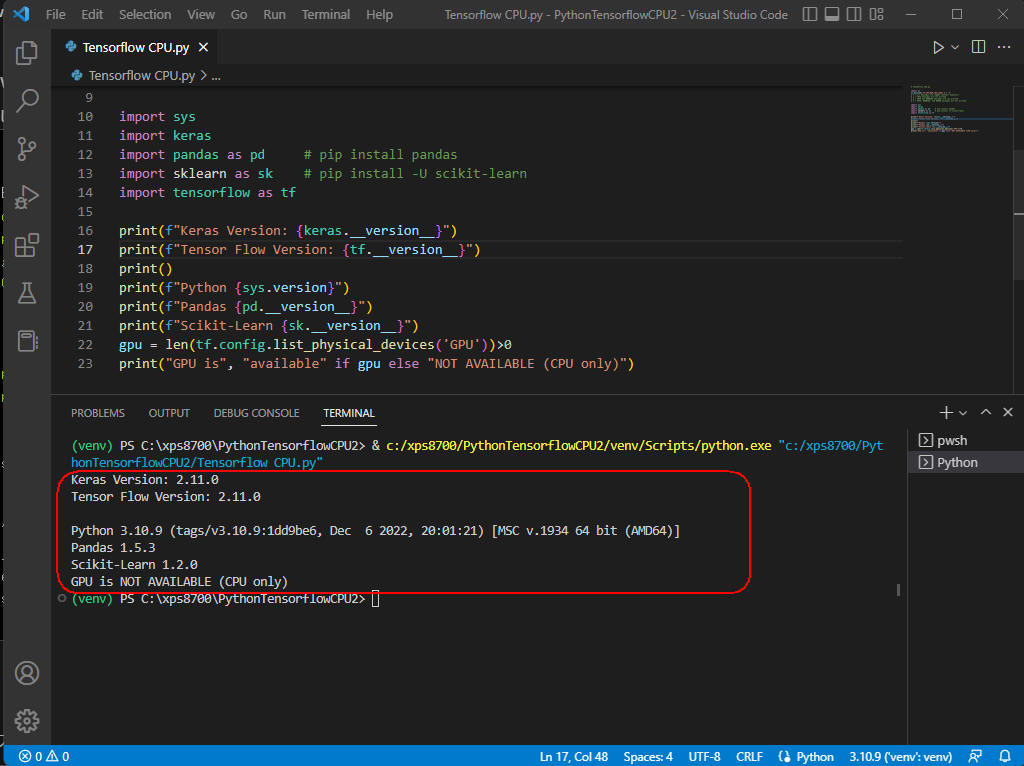Open the Terminal menu
The width and height of the screenshot is (1024, 766).
point(326,14)
